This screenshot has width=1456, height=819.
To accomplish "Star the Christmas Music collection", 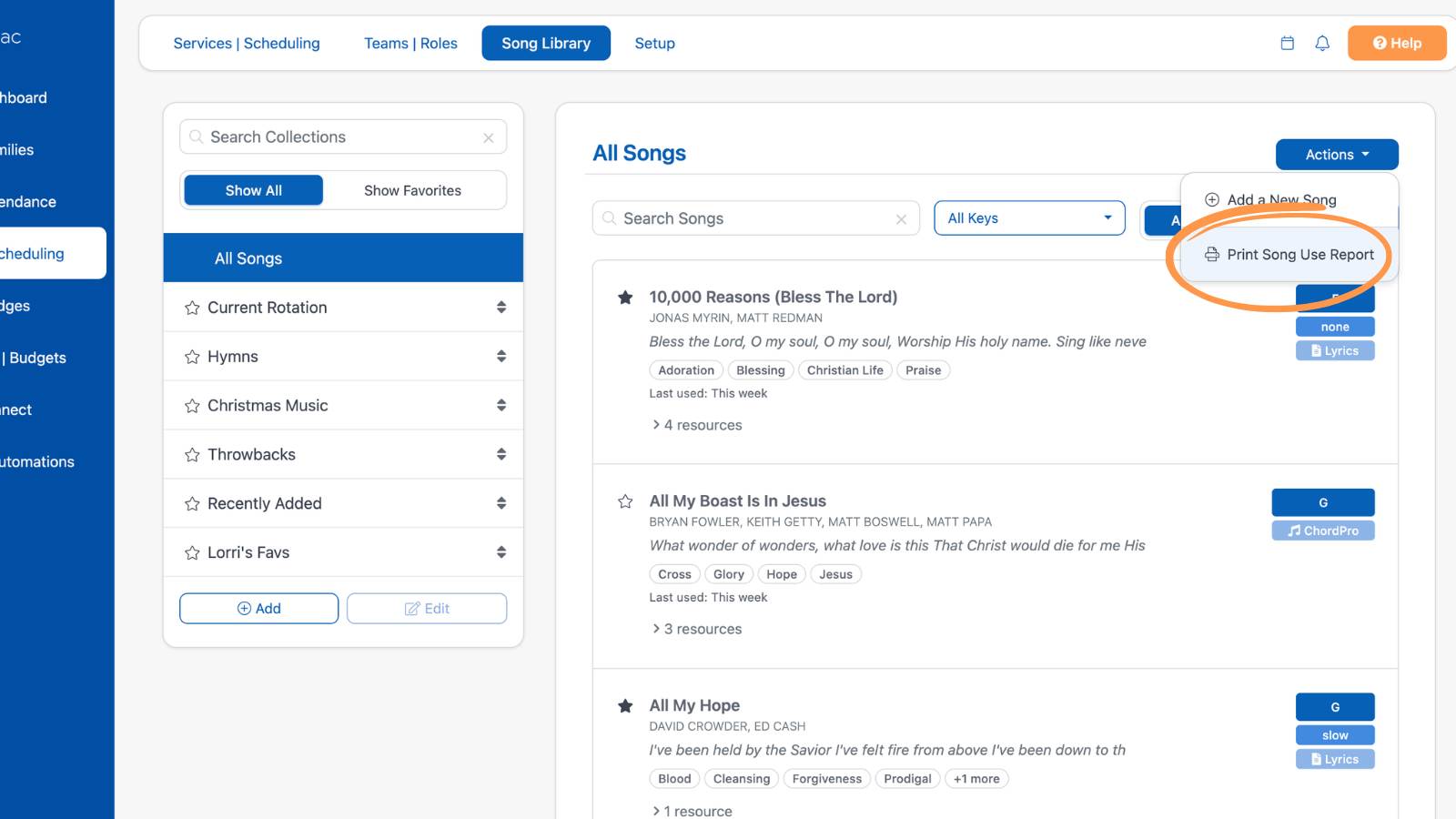I will (x=192, y=406).
